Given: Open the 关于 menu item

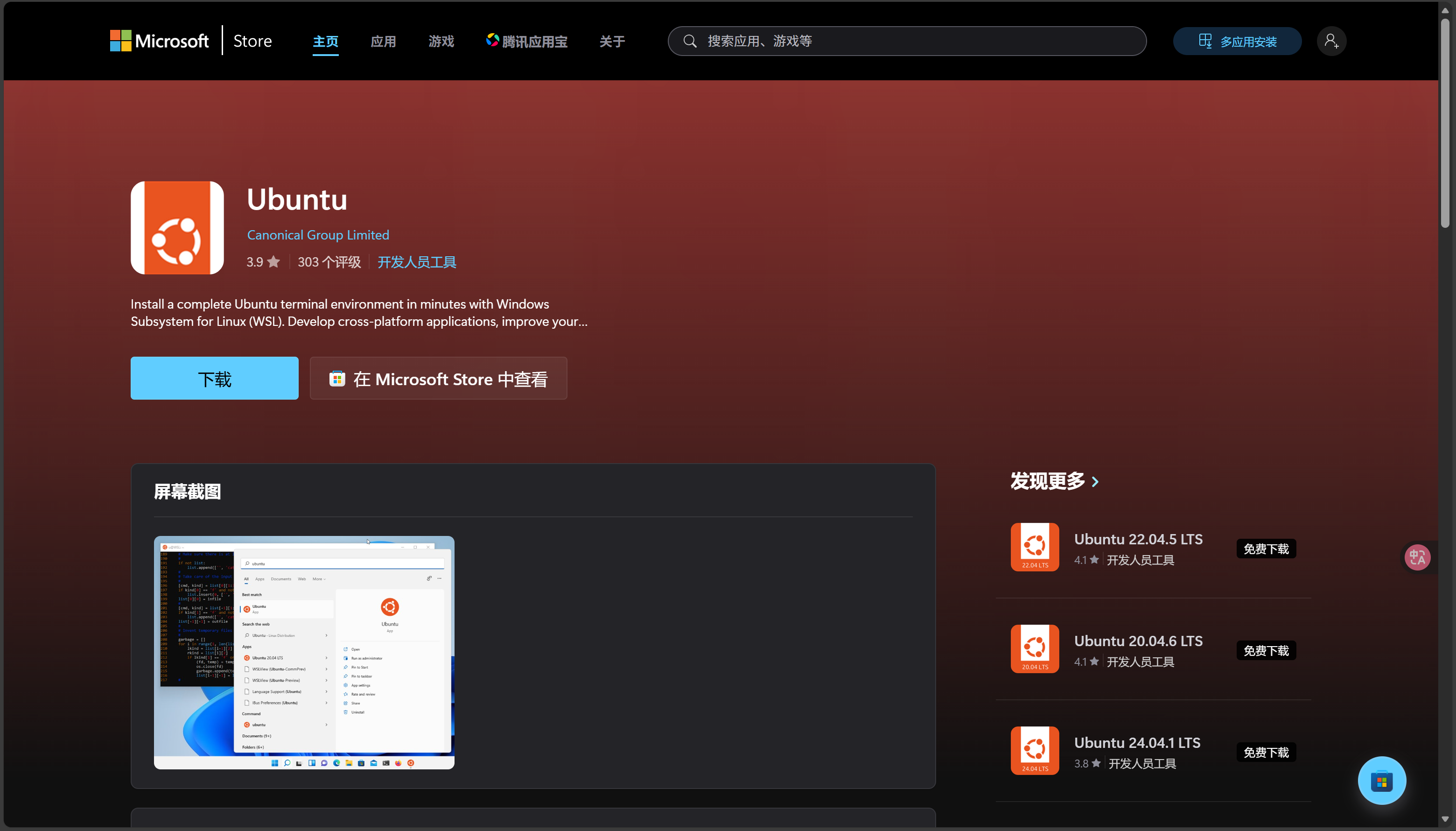Looking at the screenshot, I should point(612,42).
